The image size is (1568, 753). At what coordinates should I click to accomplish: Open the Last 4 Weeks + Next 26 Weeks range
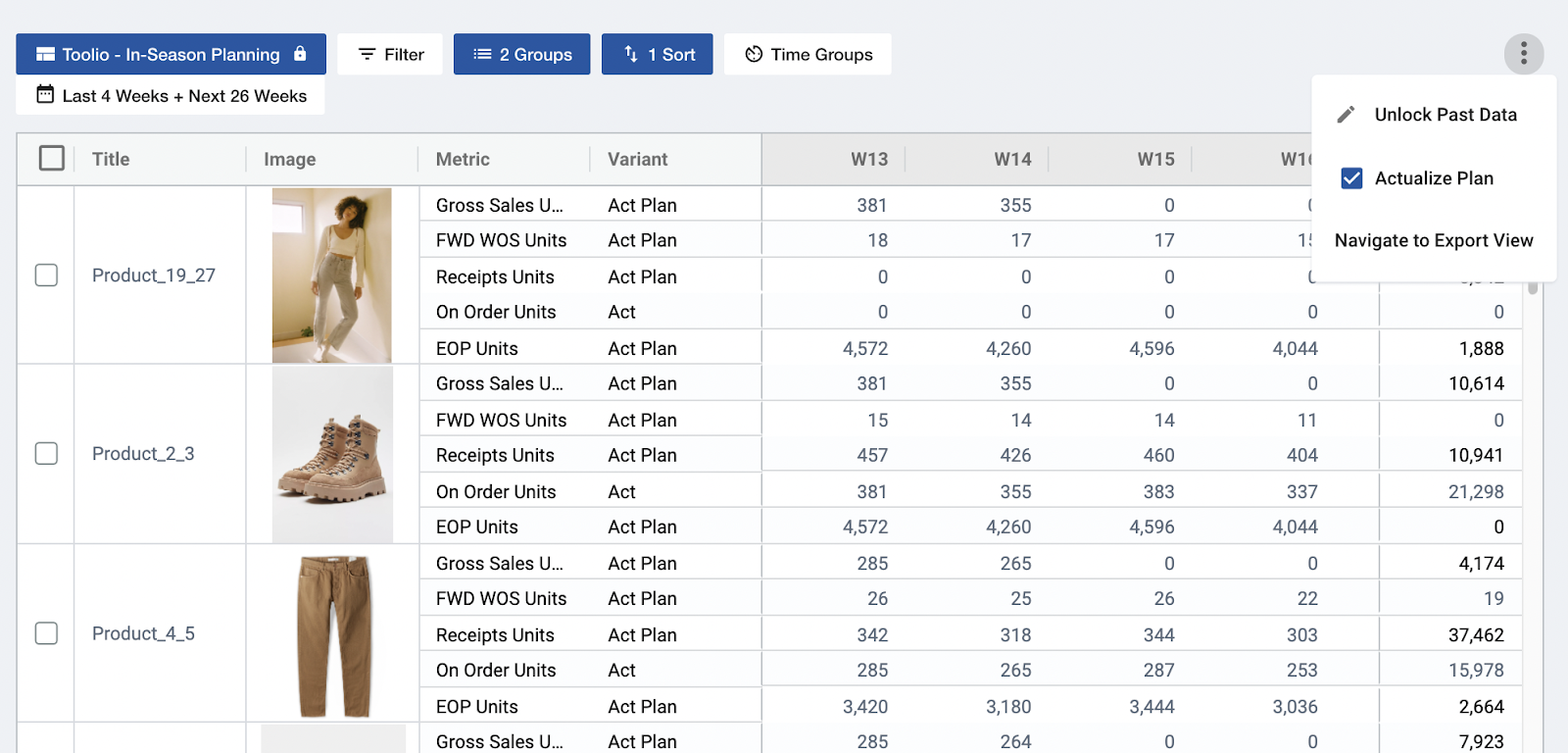(x=171, y=95)
